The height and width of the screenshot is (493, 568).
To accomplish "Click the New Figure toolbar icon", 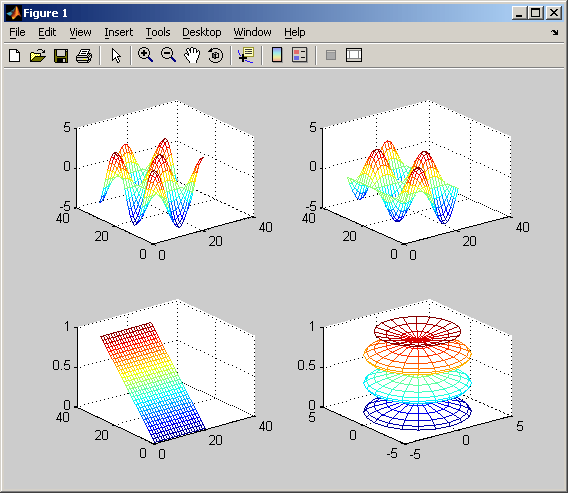I will [x=14, y=55].
